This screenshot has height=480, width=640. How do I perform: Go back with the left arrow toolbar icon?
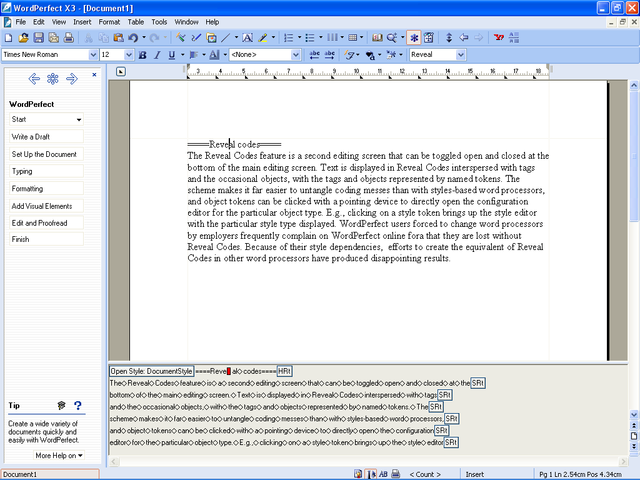[464, 38]
